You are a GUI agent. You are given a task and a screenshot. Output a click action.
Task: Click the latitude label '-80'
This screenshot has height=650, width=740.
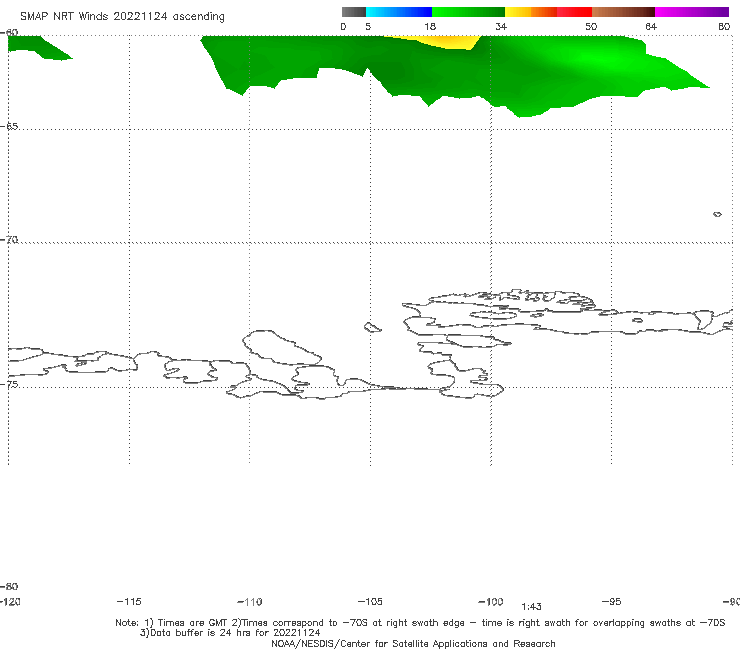point(9,586)
